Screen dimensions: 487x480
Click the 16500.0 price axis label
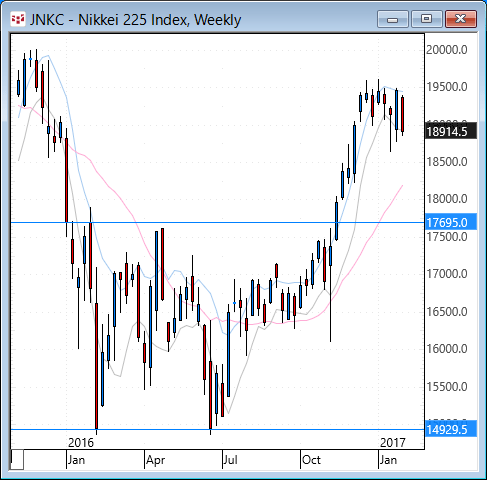point(447,312)
